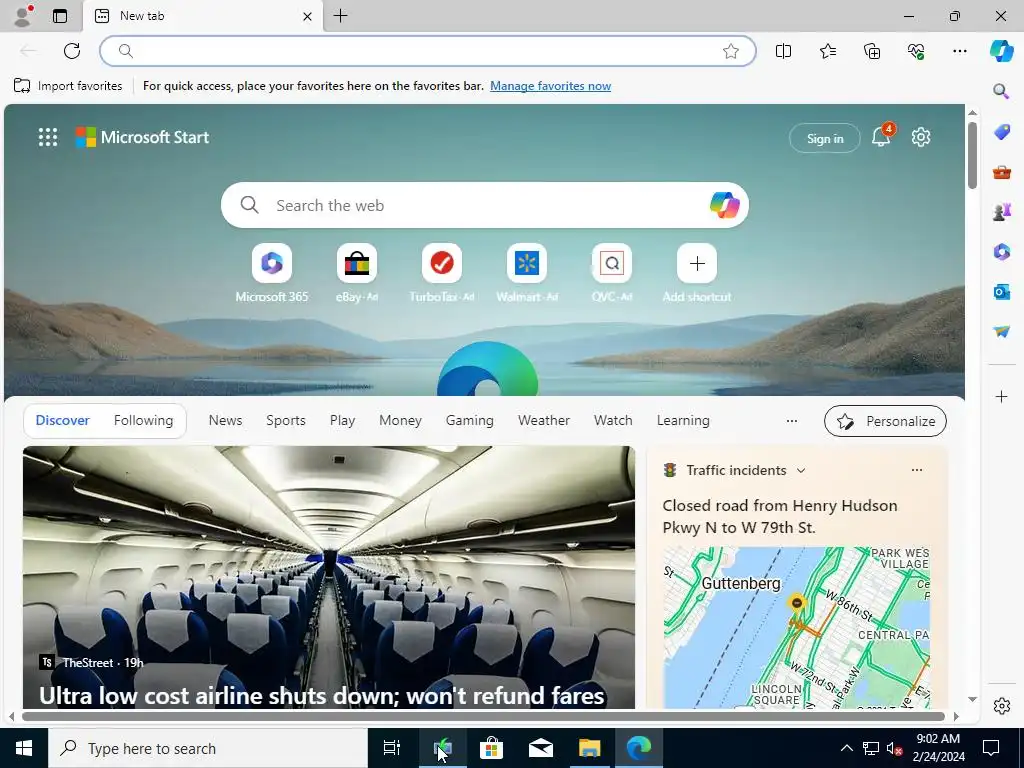The width and height of the screenshot is (1024, 768).
Task: Open File Explorer from taskbar
Action: 589,748
